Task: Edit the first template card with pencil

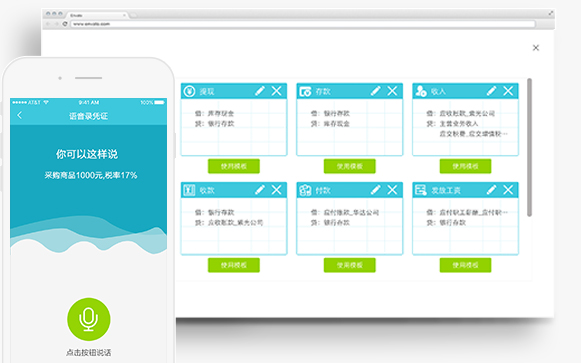Action: pyautogui.click(x=260, y=91)
